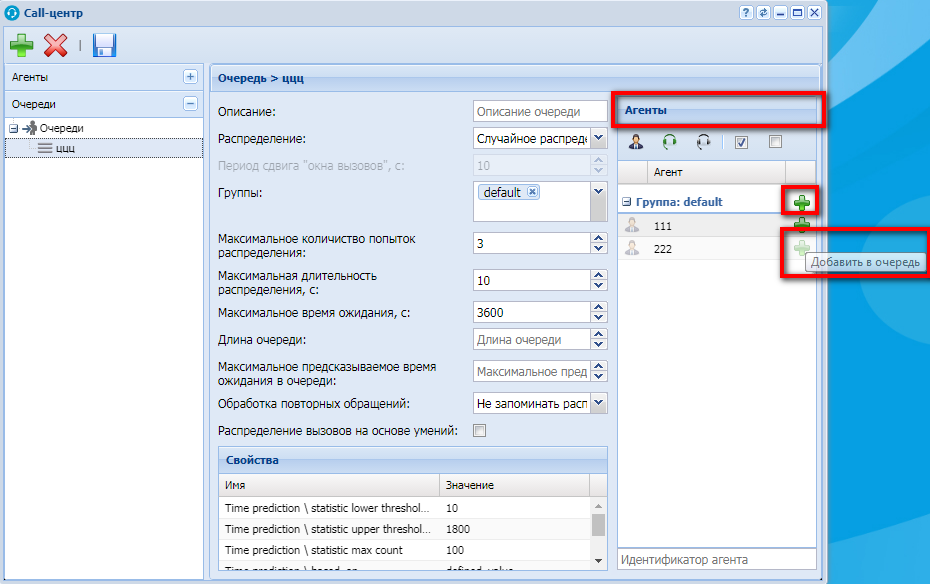Click agent name 111 in list
930x584 pixels.
[663, 226]
